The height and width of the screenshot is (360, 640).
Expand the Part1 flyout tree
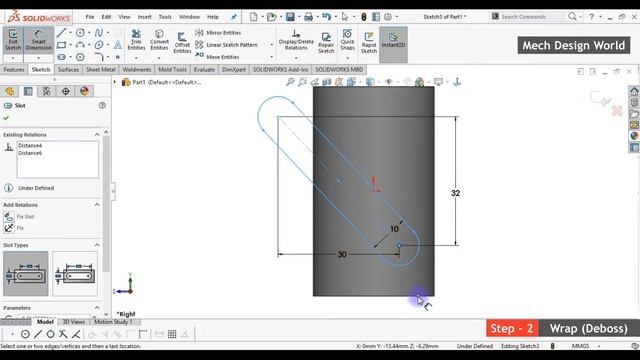[x=115, y=82]
